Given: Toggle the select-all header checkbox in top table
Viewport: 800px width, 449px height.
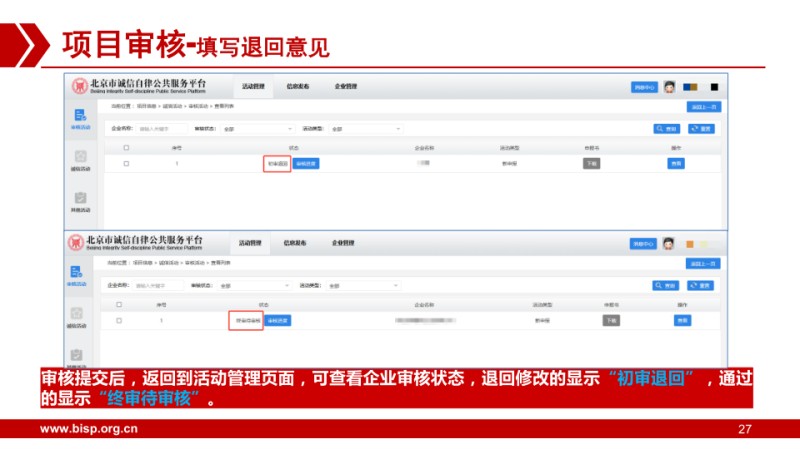Looking at the screenshot, I should 126,147.
